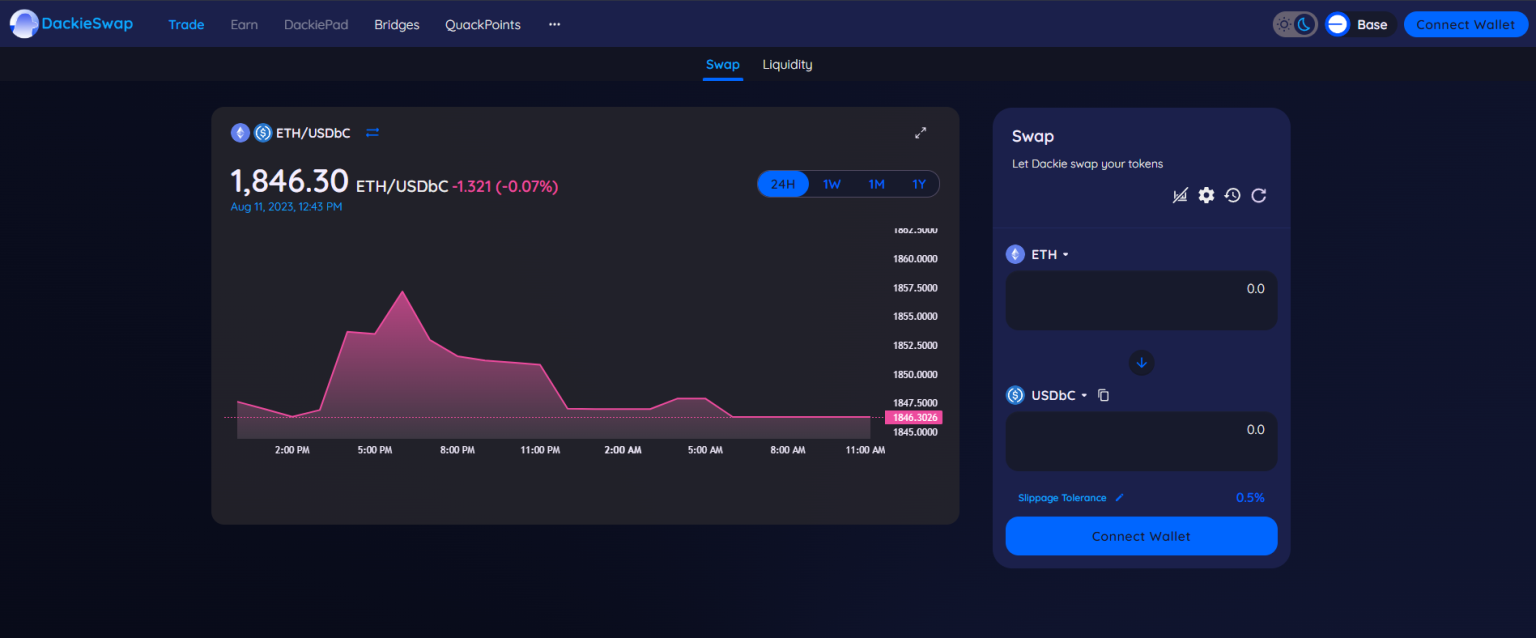The width and height of the screenshot is (1536, 638).
Task: Switch to light mode with the sun icon
Action: (x=1283, y=24)
